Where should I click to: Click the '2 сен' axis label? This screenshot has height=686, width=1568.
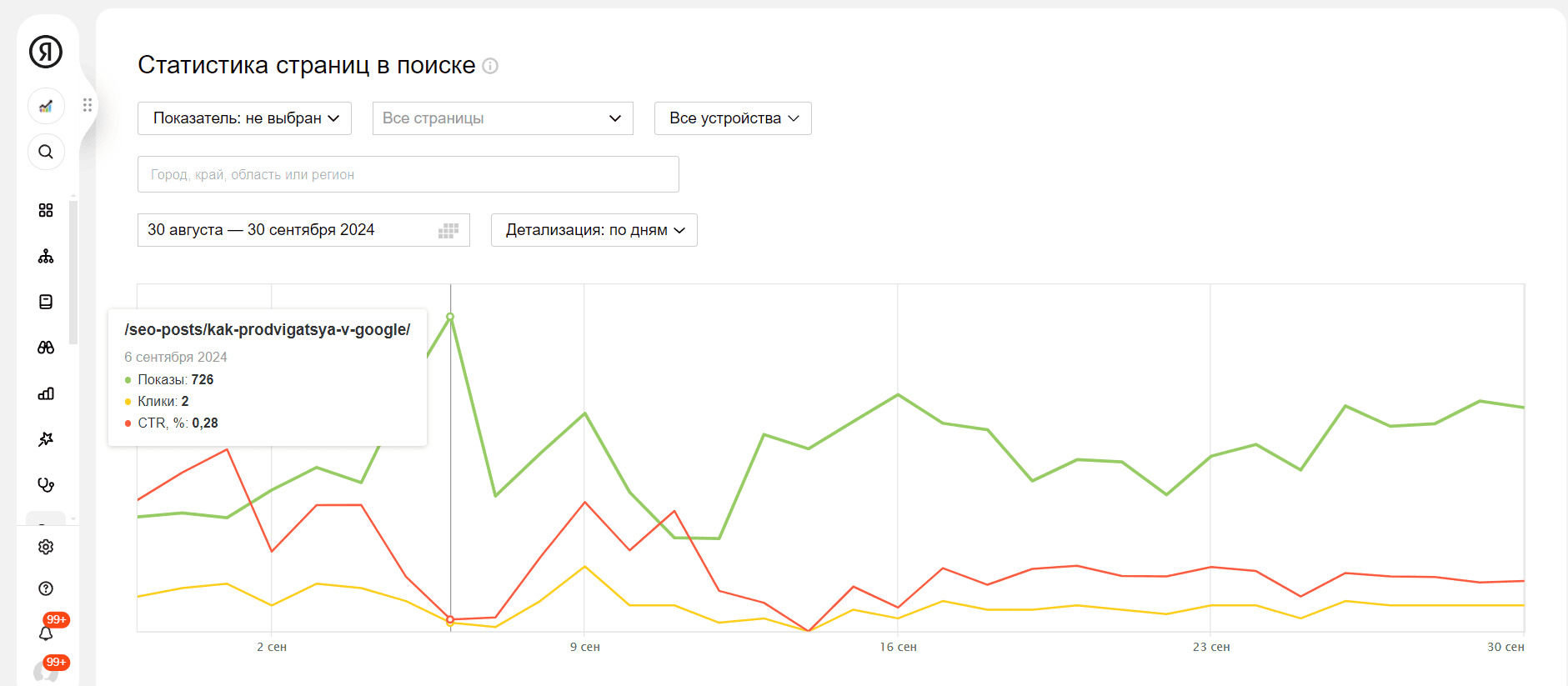coord(272,647)
